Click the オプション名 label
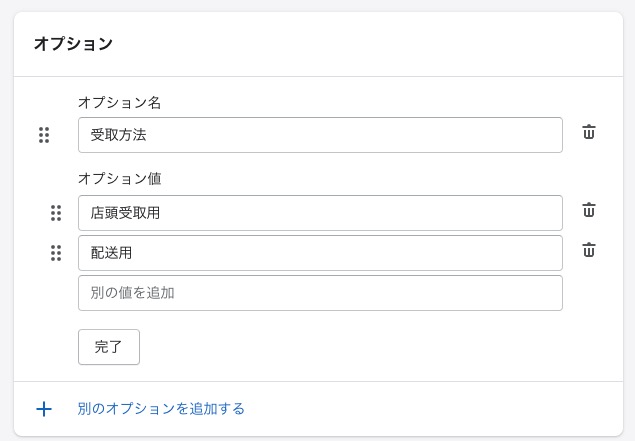Screen dimensions: 635x441 click(119, 102)
